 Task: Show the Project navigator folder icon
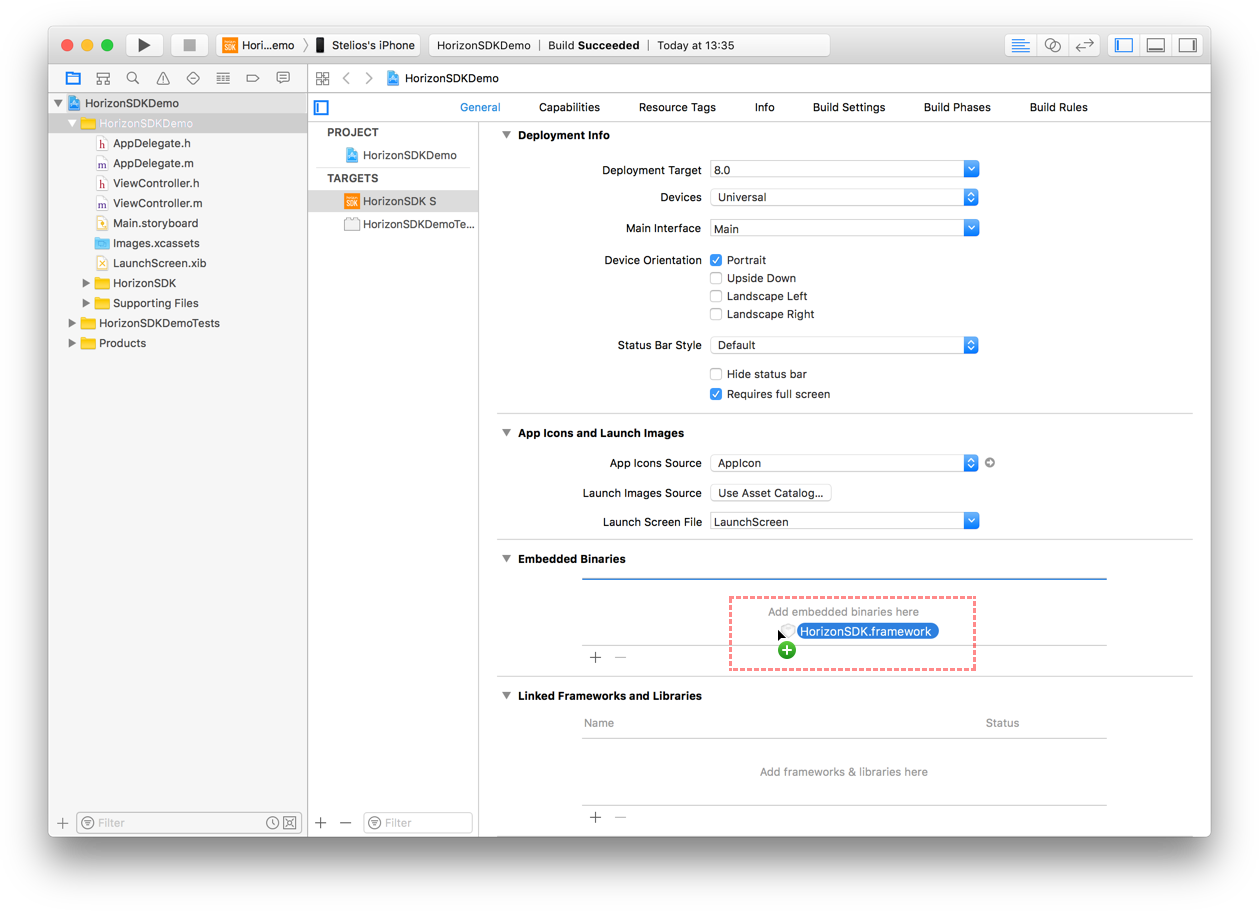[73, 78]
